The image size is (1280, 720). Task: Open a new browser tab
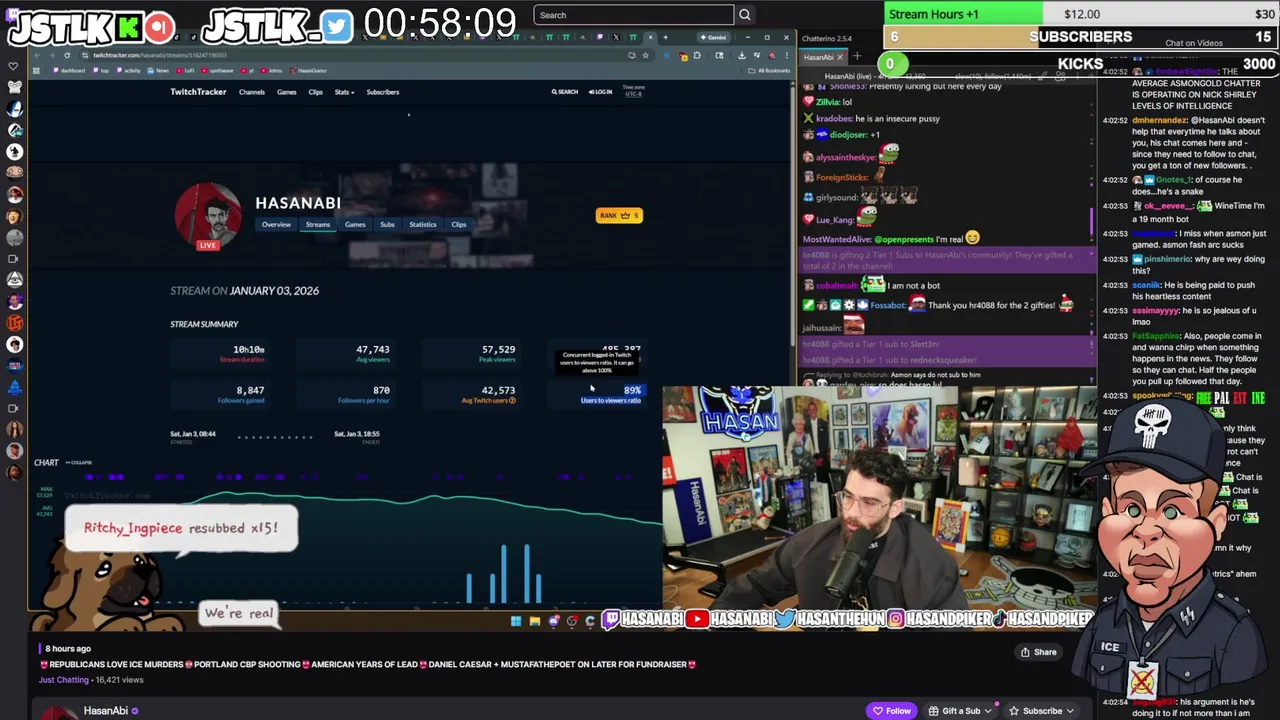coord(665,38)
